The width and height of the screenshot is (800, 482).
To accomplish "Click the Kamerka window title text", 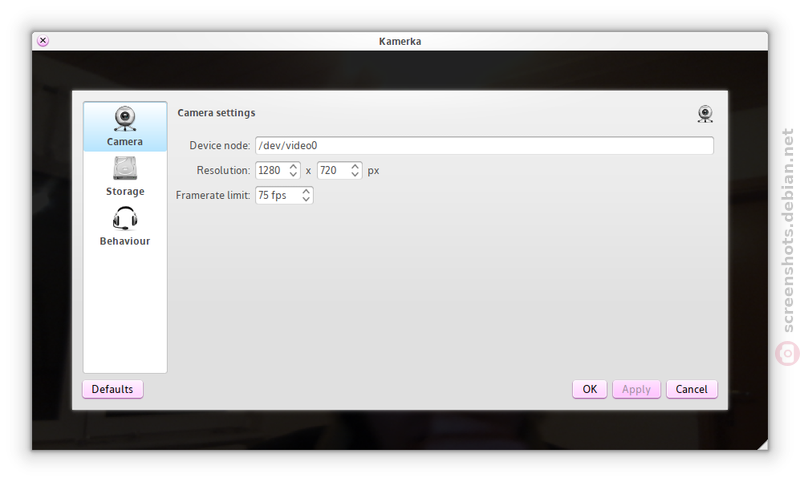I will (400, 41).
